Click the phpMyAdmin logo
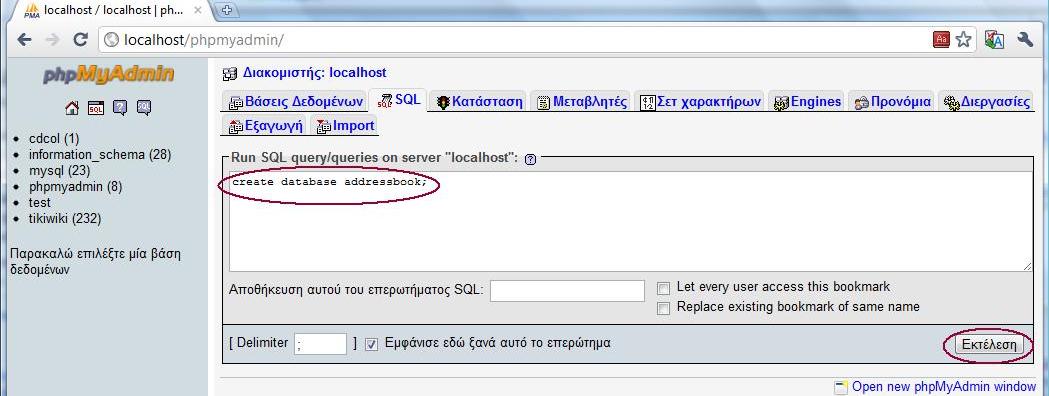Image resolution: width=1049 pixels, height=396 pixels. tap(108, 74)
